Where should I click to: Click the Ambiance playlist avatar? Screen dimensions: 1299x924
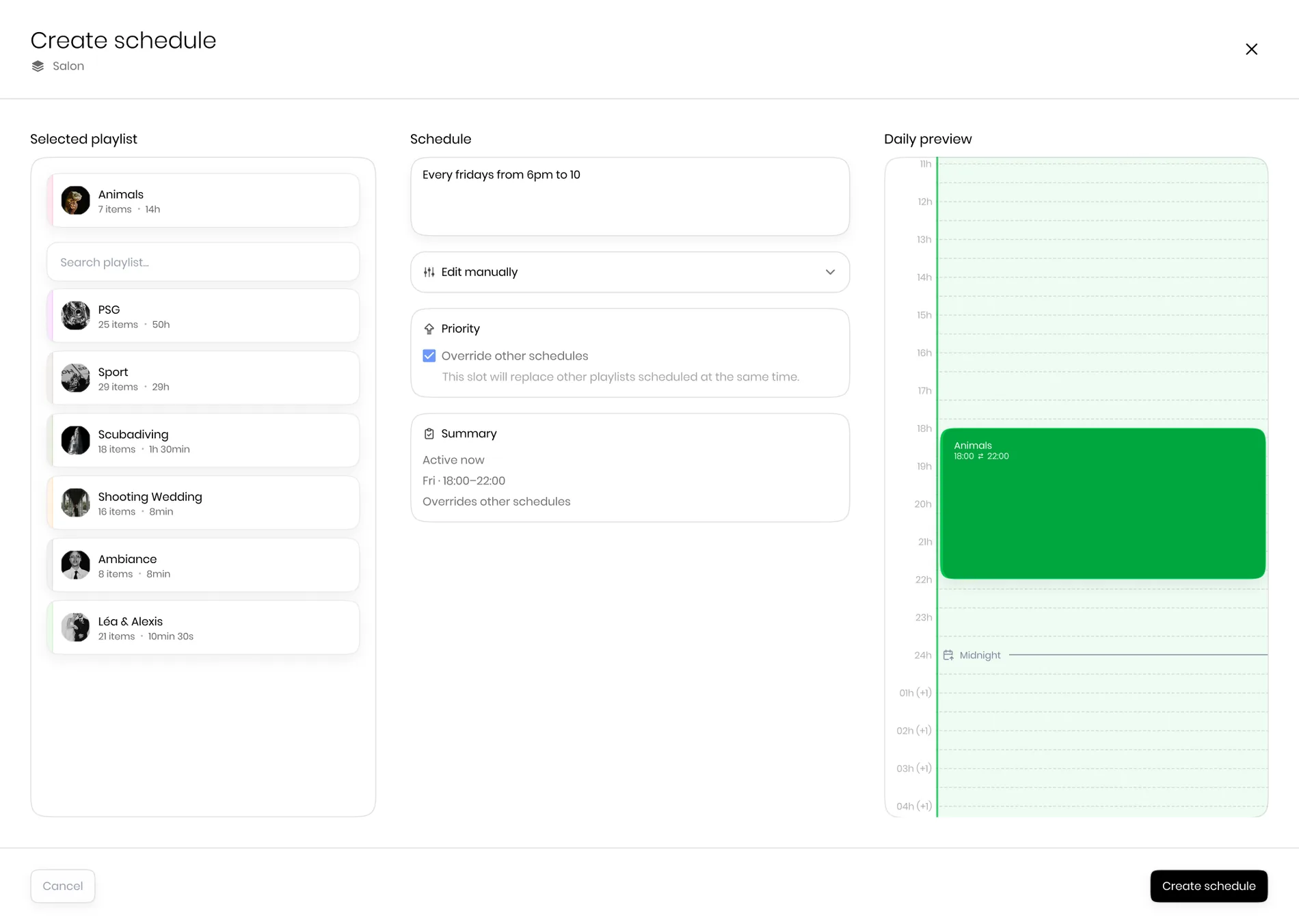(x=75, y=565)
